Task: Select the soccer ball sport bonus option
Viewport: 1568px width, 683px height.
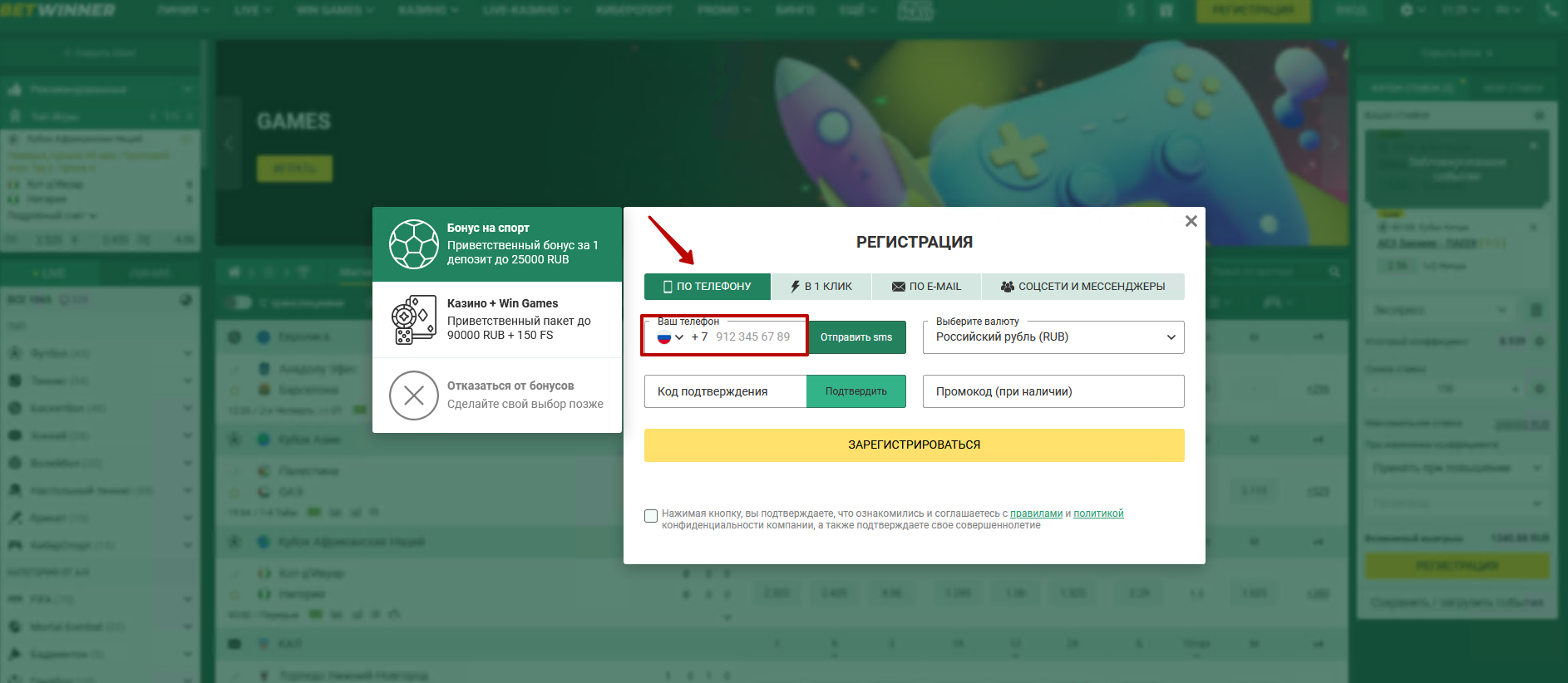Action: coord(413,244)
